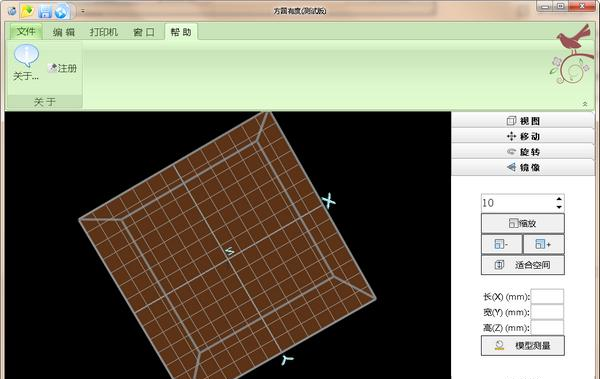This screenshot has height=379, width=600.
Task: Click the scale down minus button
Action: 501,244
